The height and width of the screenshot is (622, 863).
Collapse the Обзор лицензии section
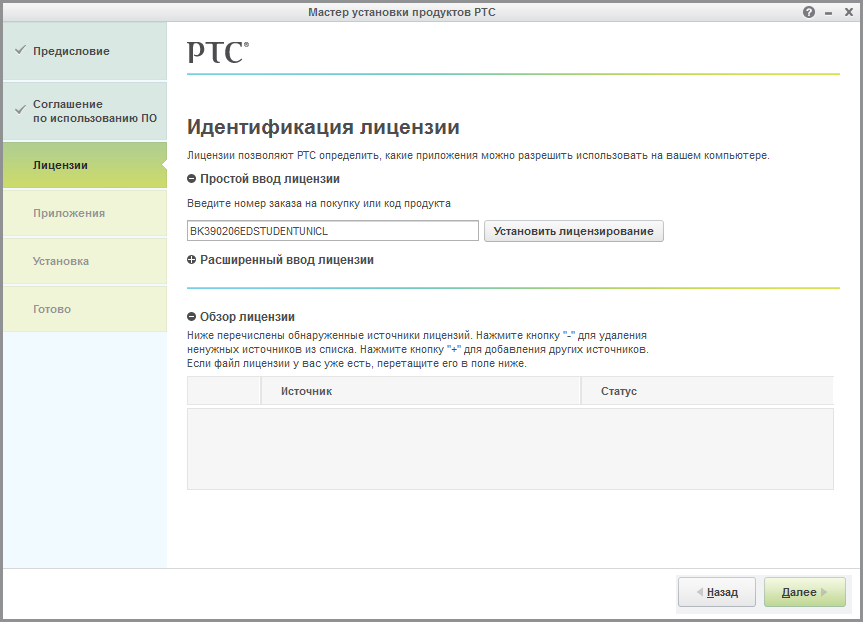click(x=192, y=317)
